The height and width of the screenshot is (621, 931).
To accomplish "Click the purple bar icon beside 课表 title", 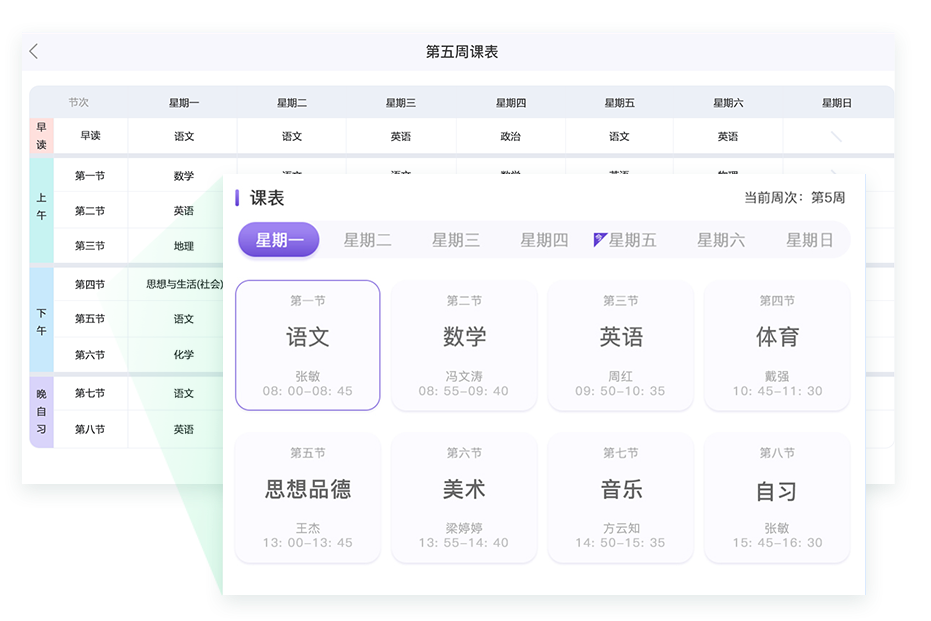I will [237, 197].
